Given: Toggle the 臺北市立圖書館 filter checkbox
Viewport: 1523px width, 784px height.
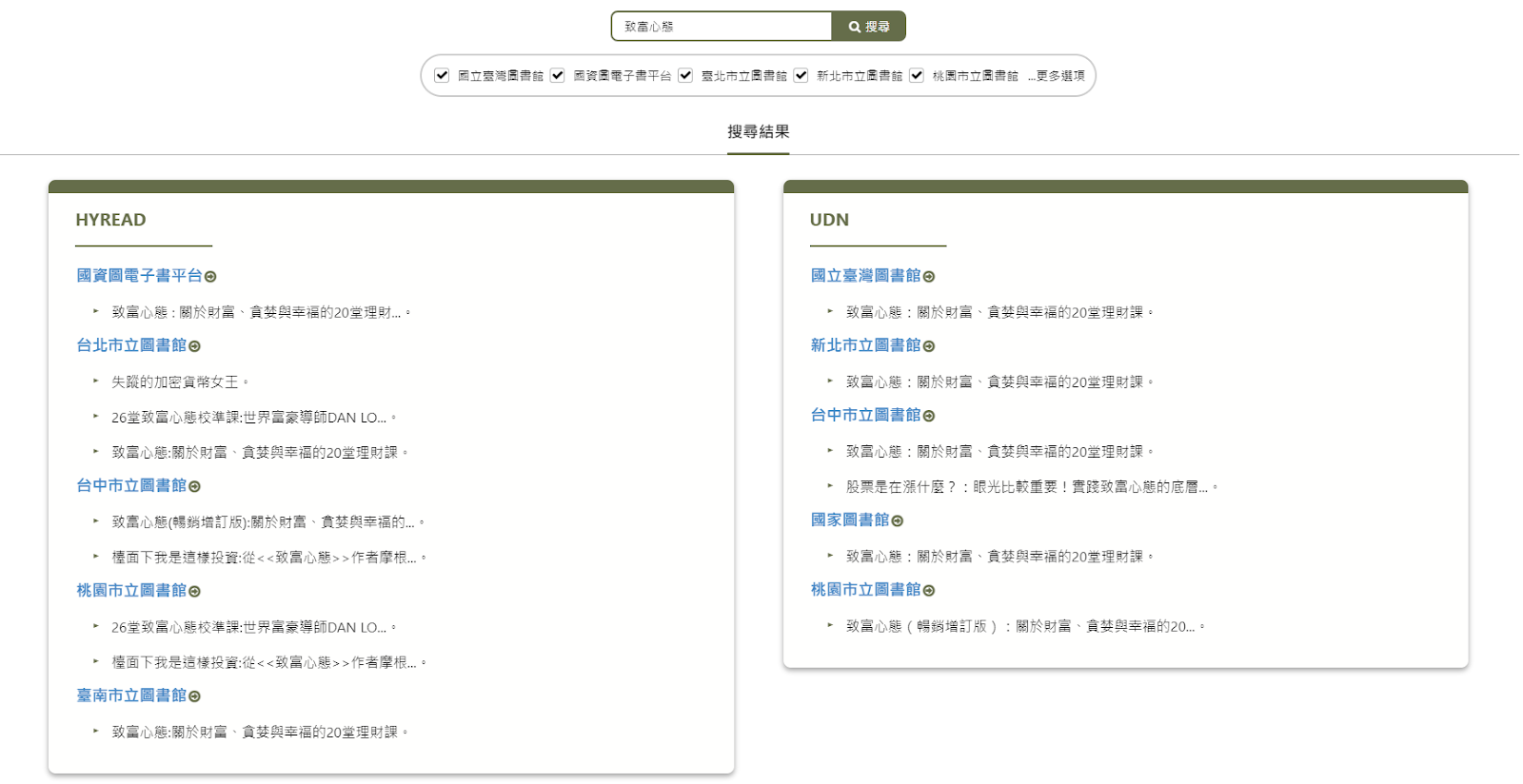Looking at the screenshot, I should point(685,75).
